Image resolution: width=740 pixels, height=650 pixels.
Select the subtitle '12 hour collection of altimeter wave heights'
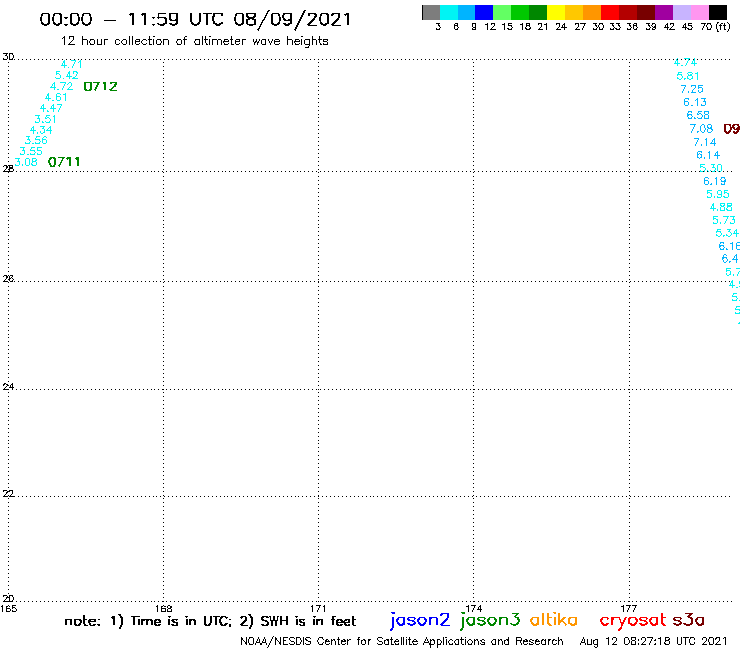coord(194,41)
